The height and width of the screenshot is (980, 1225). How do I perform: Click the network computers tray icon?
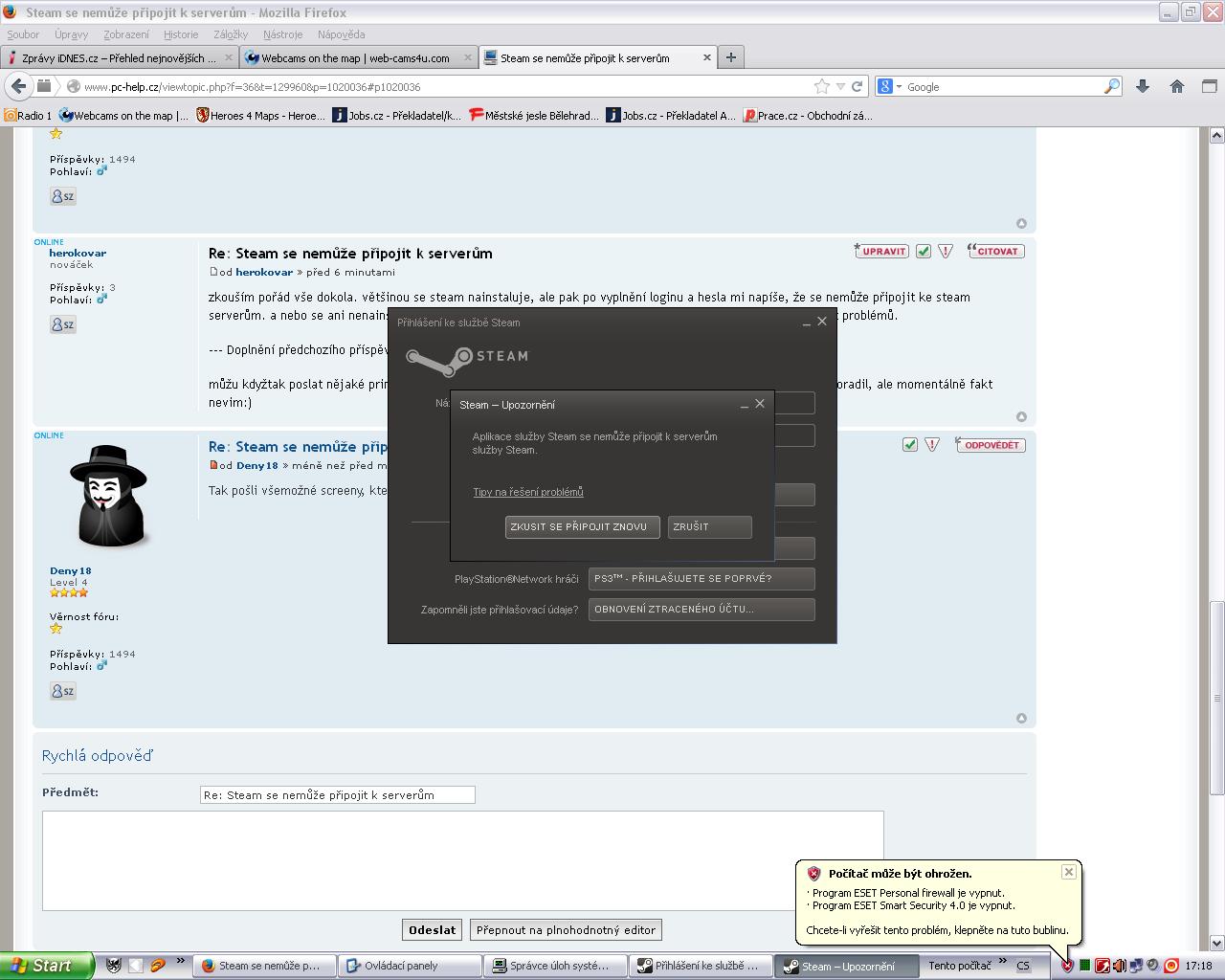click(x=1136, y=966)
